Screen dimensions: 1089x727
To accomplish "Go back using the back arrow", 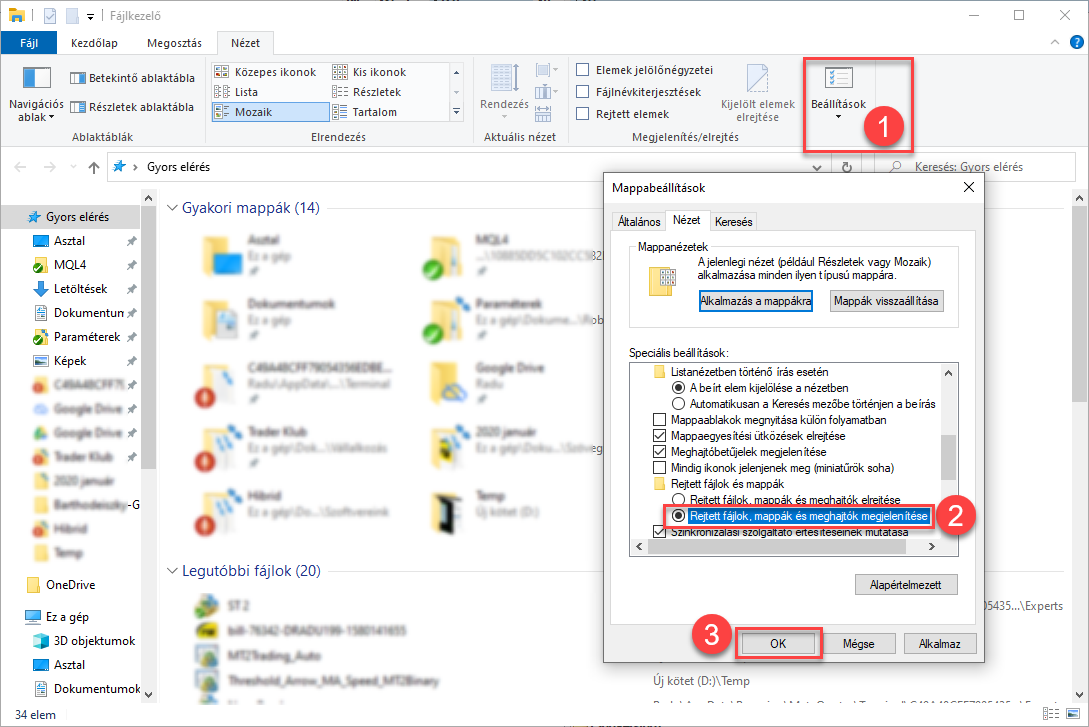I will click(20, 167).
